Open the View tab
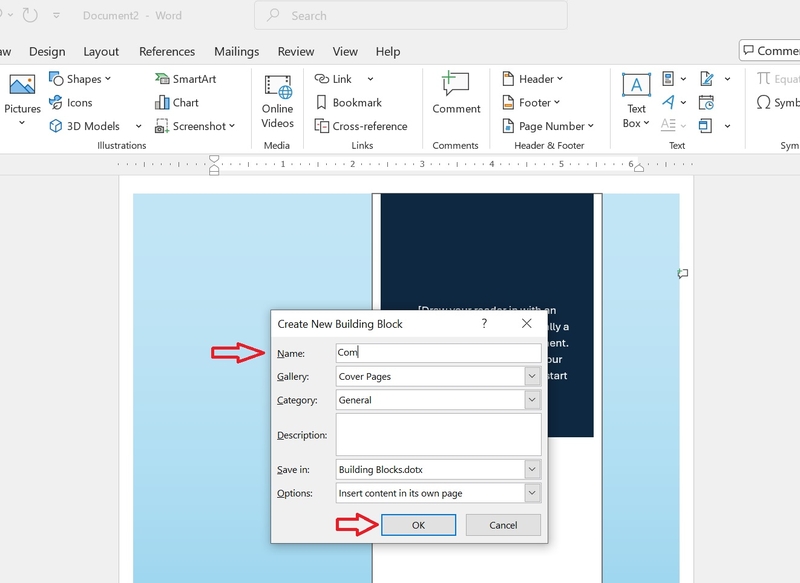The height and width of the screenshot is (583, 800). click(x=345, y=52)
